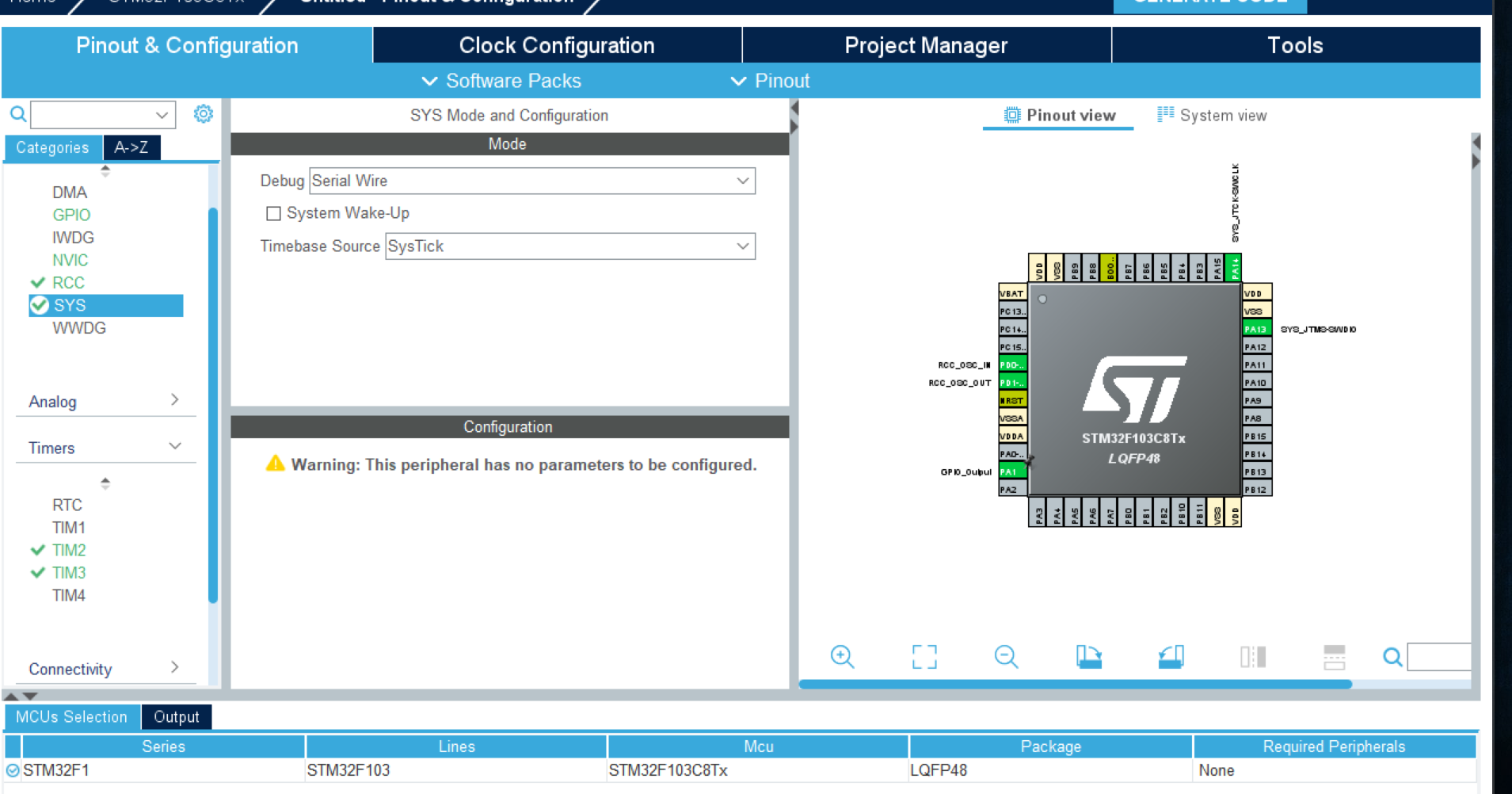
Task: Click the settings gear icon beside search
Action: pyautogui.click(x=204, y=114)
